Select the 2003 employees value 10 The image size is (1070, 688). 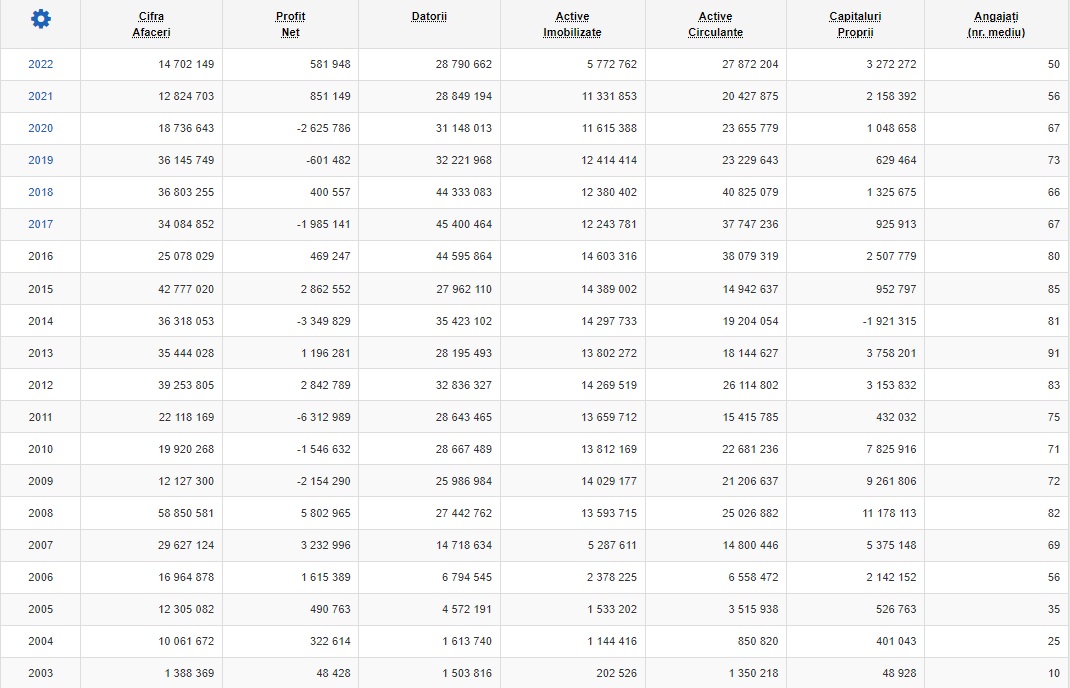(x=1053, y=673)
